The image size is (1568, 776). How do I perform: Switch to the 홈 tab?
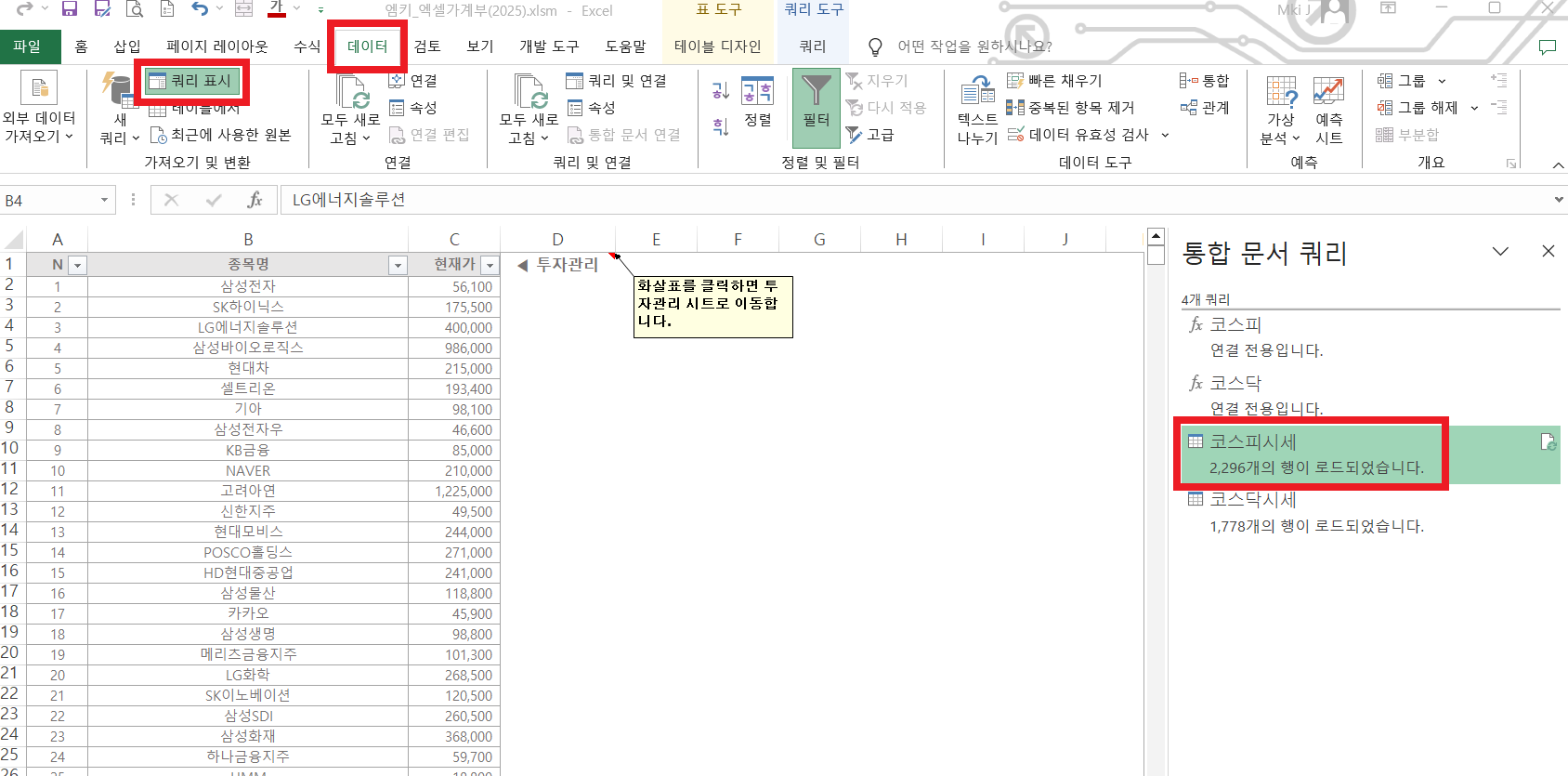[x=82, y=46]
